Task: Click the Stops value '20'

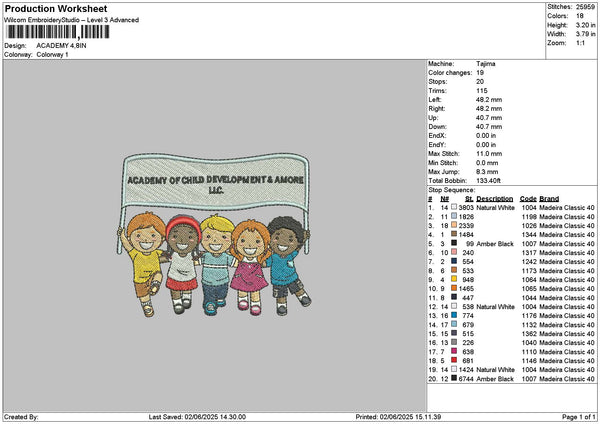Action: click(x=480, y=82)
